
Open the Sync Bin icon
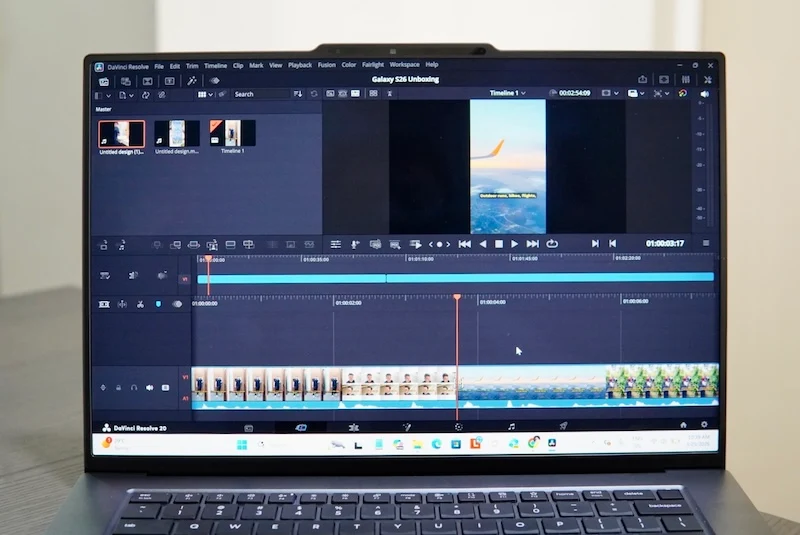pos(126,81)
